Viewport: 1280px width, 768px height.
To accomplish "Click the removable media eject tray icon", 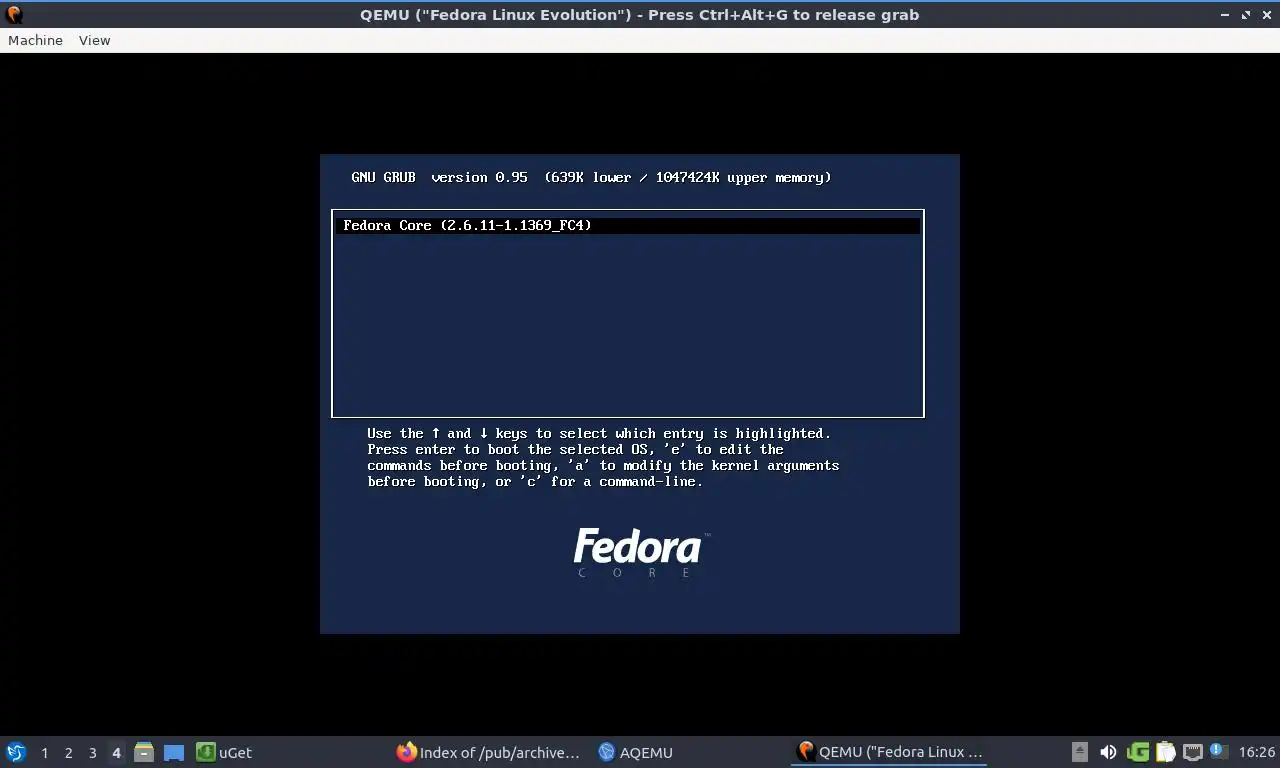I will coord(1080,752).
